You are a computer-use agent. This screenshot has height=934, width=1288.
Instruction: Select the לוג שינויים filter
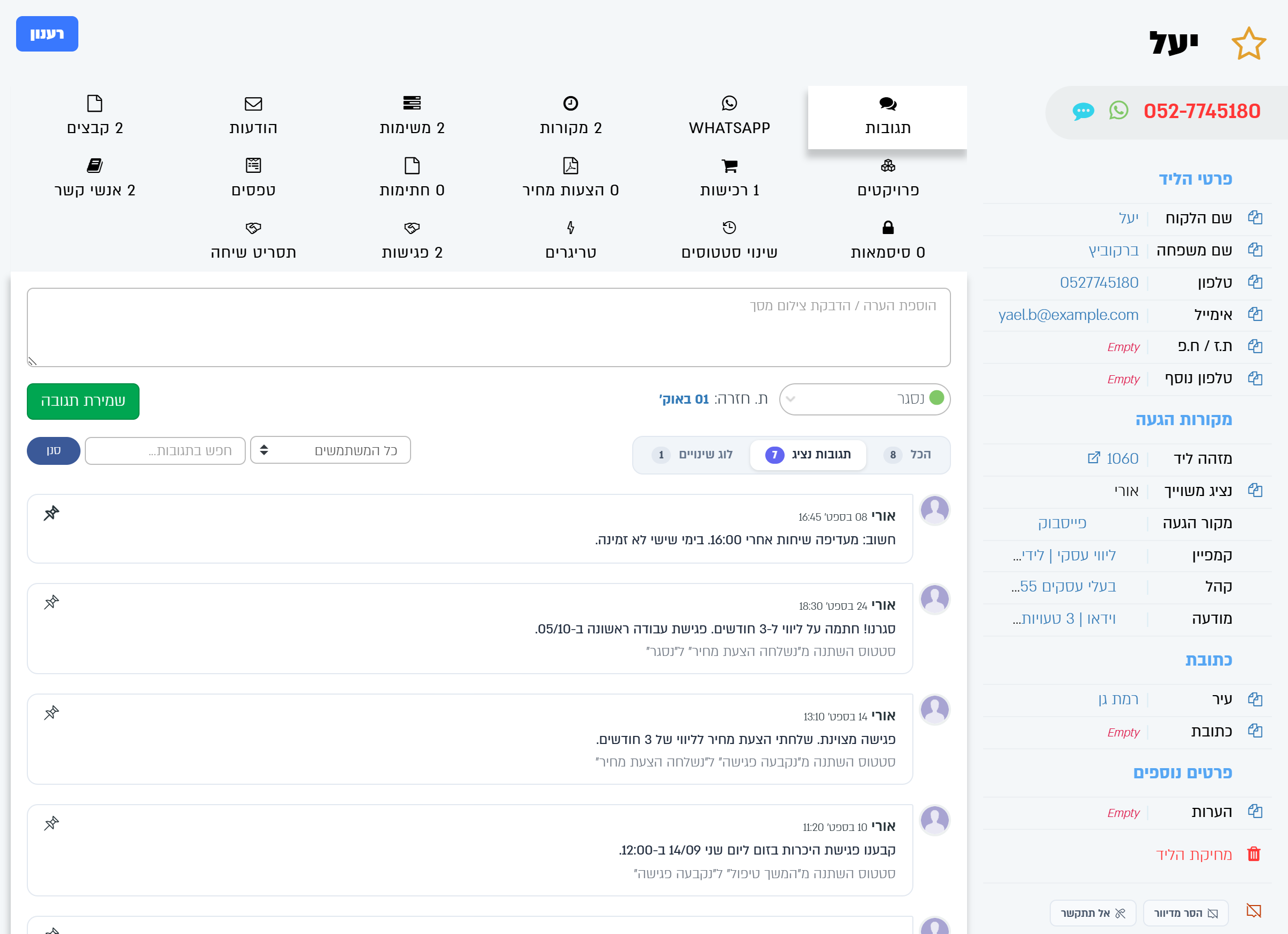tap(693, 455)
